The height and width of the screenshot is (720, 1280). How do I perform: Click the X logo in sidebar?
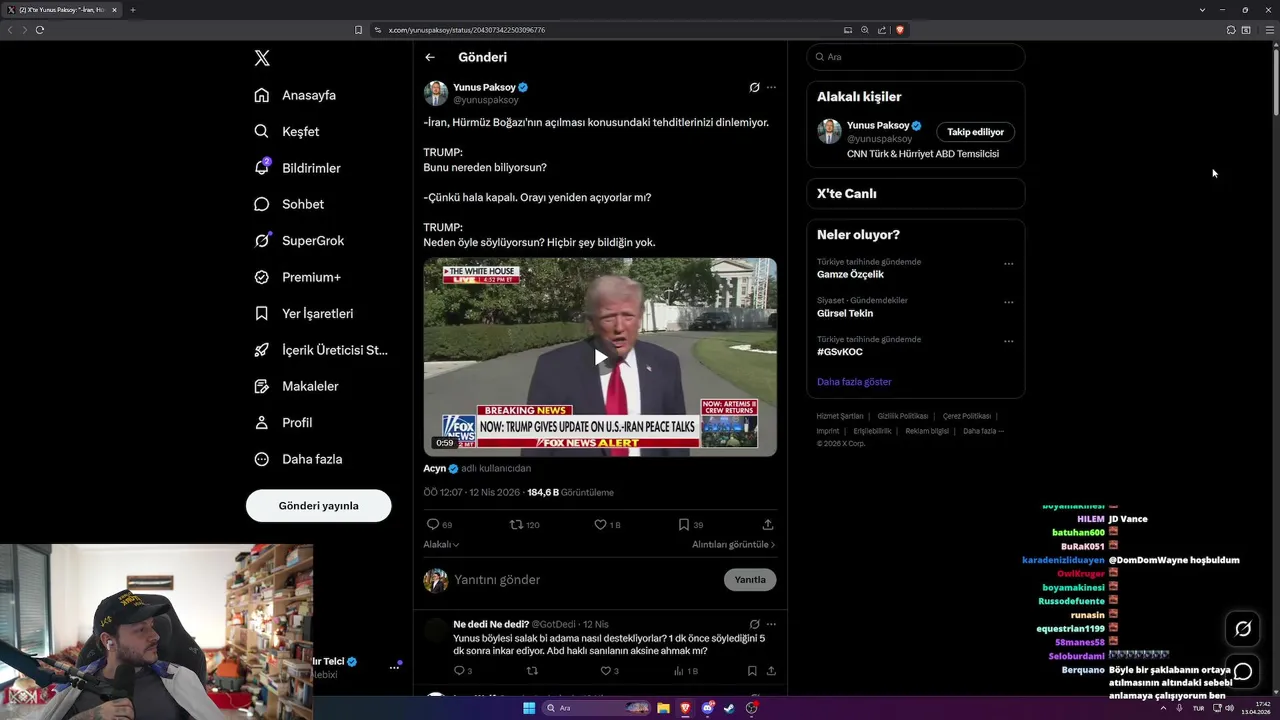pos(262,58)
